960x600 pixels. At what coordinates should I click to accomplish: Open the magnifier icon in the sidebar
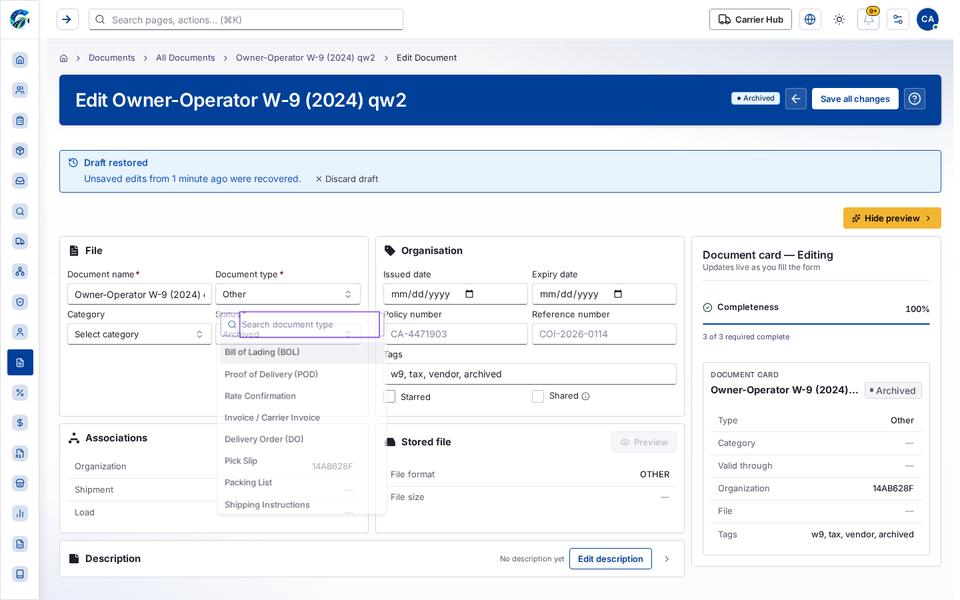(x=20, y=211)
